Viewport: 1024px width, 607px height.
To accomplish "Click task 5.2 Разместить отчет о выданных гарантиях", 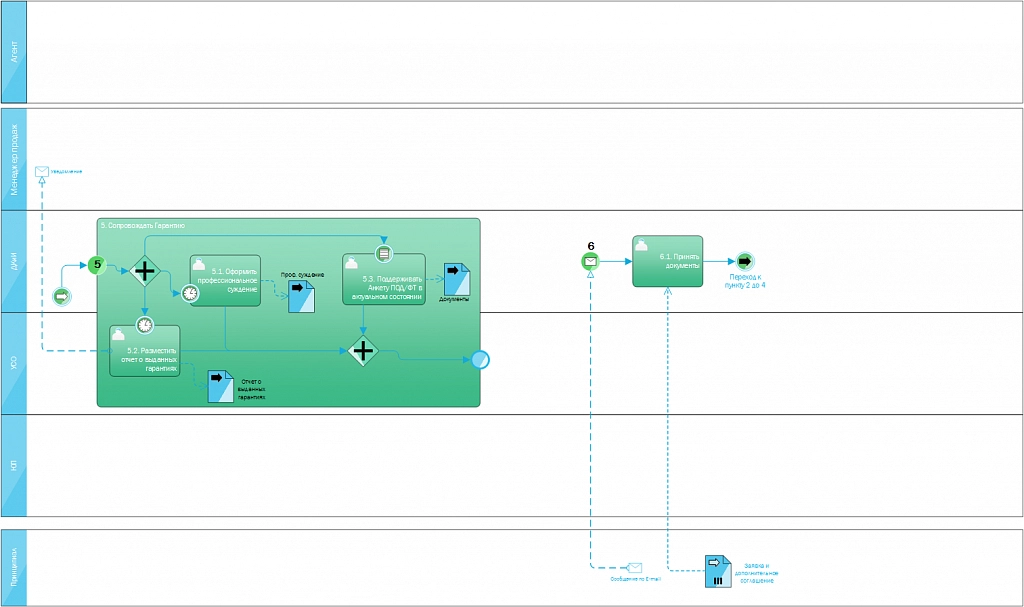I will [145, 353].
